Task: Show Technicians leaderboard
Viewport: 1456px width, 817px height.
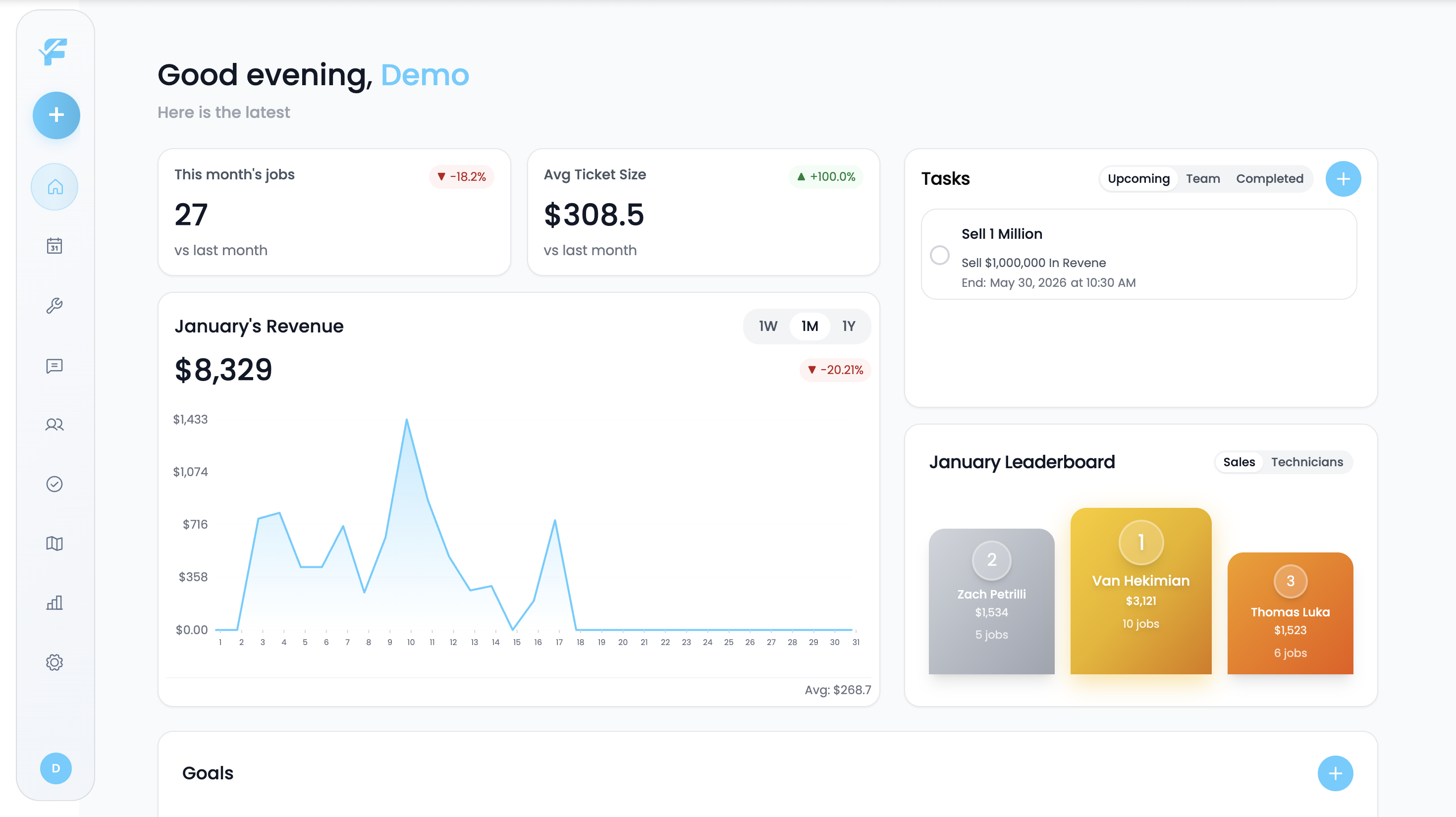Action: click(1307, 462)
